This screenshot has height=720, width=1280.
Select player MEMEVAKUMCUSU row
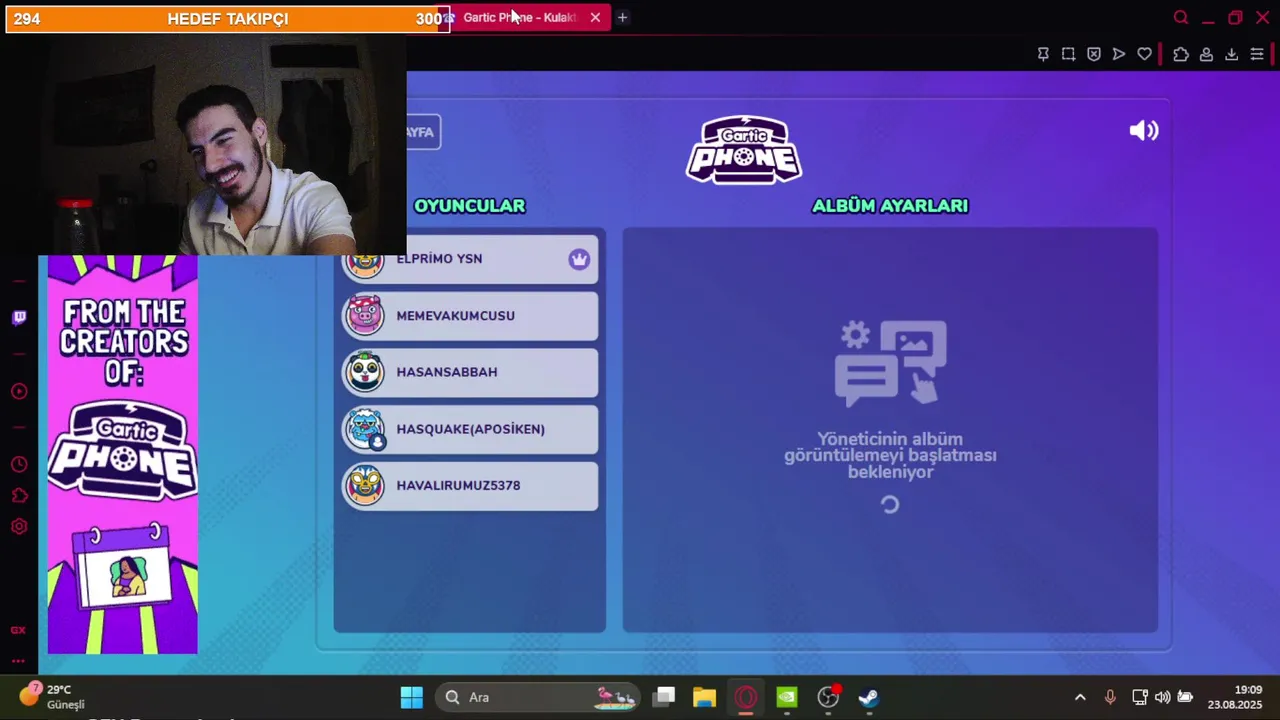470,315
